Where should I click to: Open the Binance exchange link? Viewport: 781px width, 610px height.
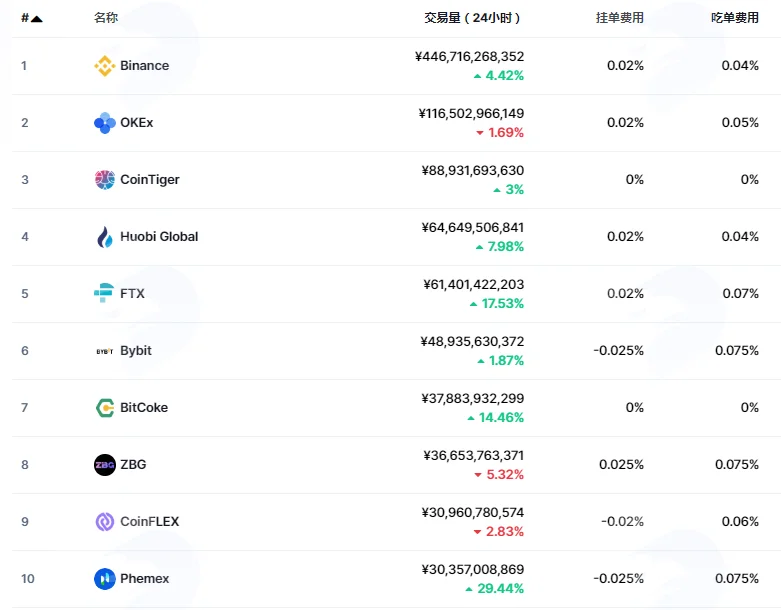click(x=144, y=66)
